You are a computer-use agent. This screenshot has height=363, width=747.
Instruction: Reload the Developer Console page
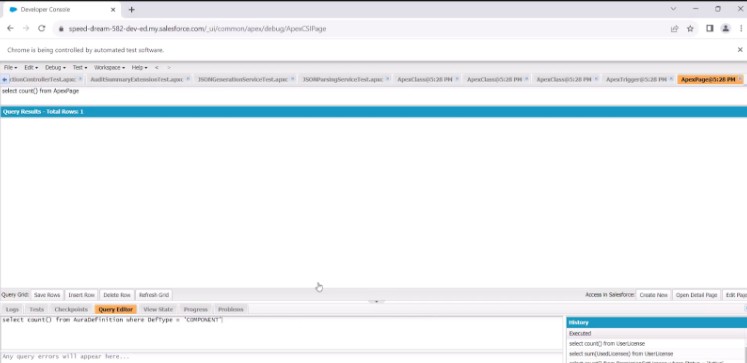pyautogui.click(x=41, y=29)
